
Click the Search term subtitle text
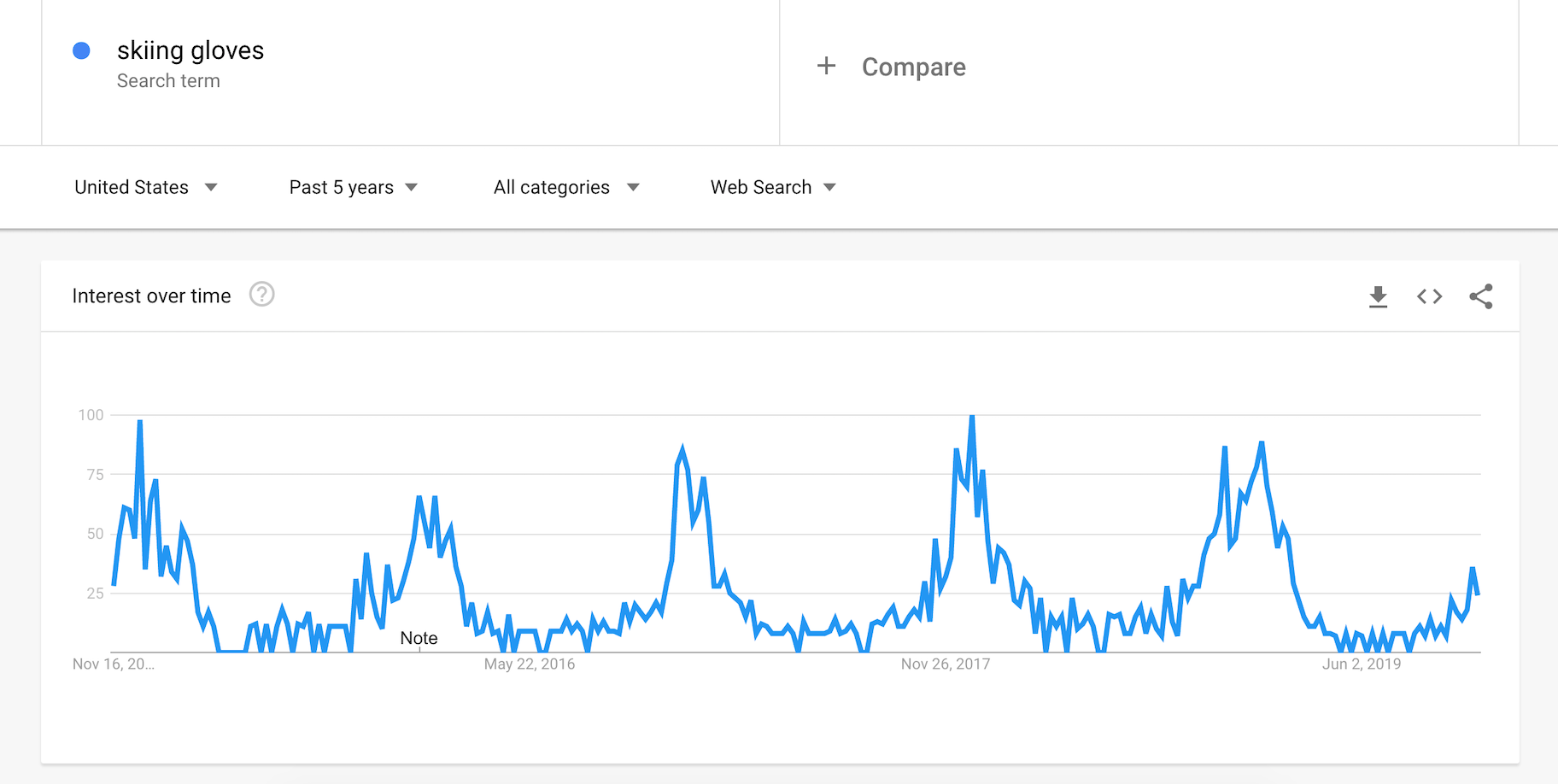click(168, 81)
